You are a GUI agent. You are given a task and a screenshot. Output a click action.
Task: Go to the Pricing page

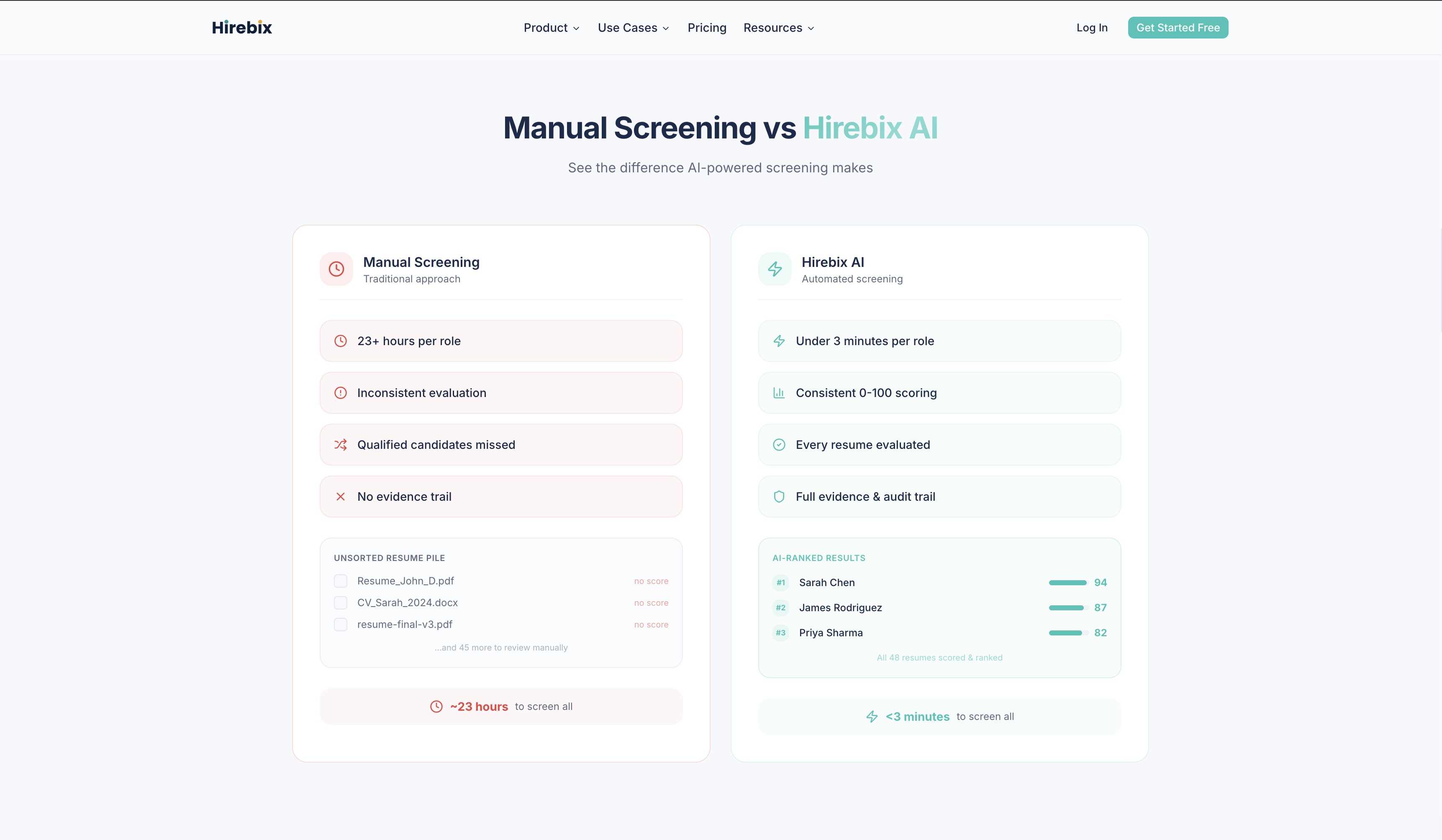[707, 28]
